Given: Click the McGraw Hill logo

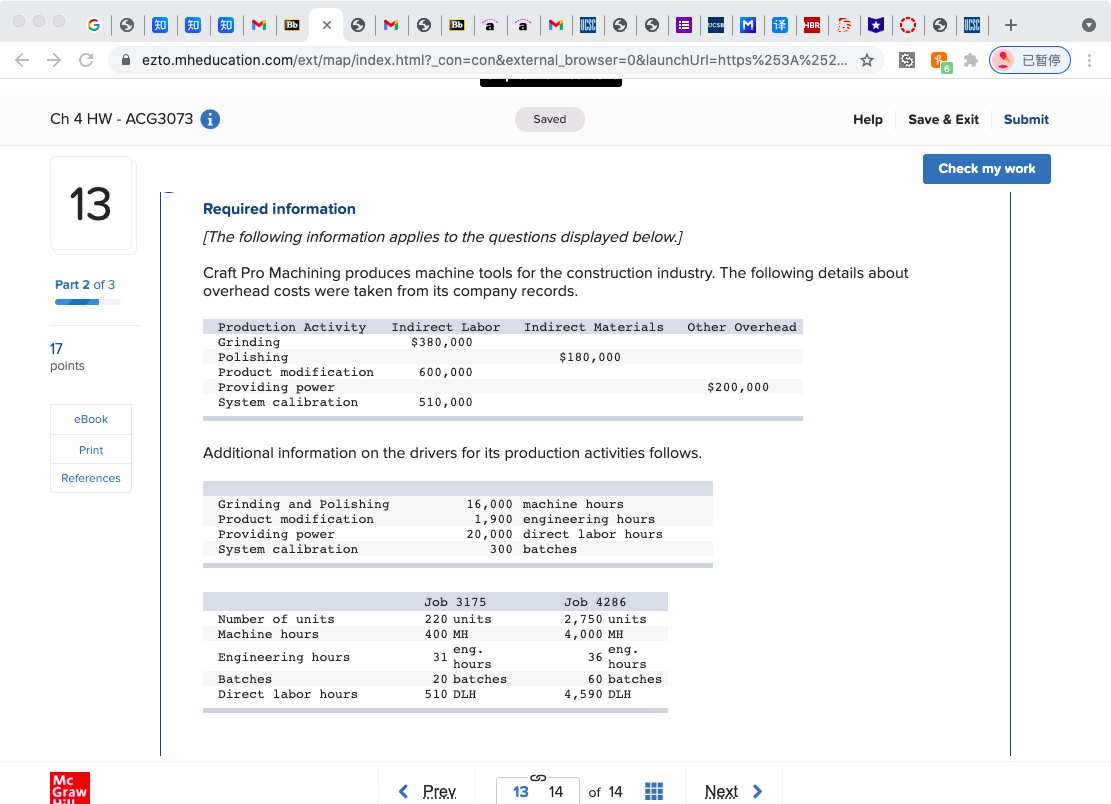Looking at the screenshot, I should pyautogui.click(x=70, y=788).
